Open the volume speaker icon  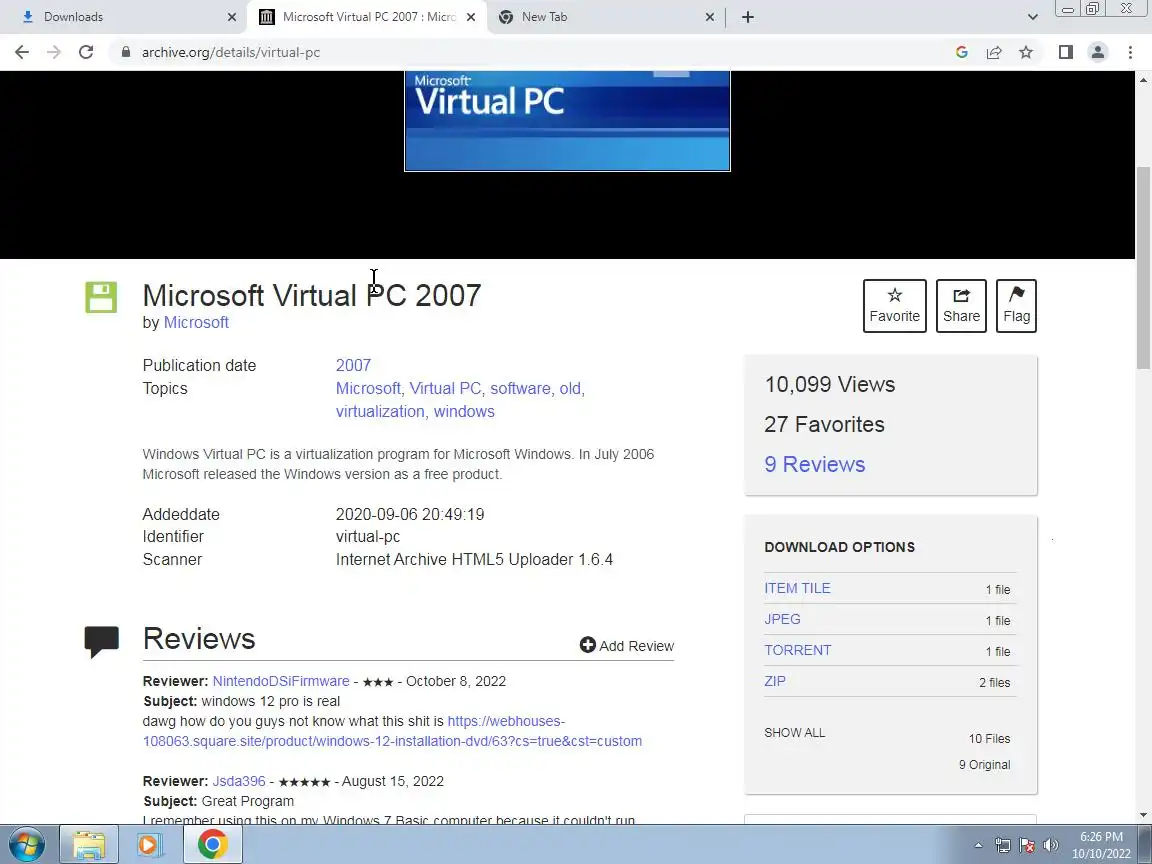[x=1051, y=846]
